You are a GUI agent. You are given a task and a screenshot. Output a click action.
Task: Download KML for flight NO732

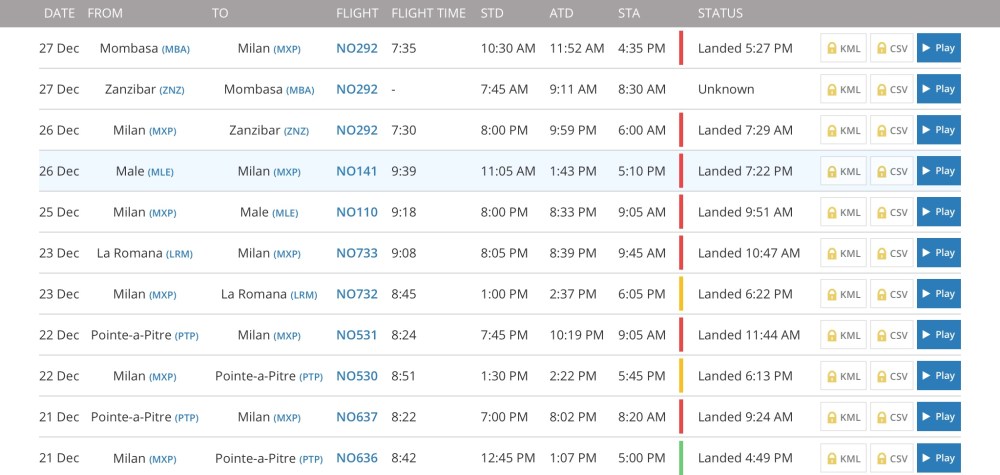coord(842,294)
